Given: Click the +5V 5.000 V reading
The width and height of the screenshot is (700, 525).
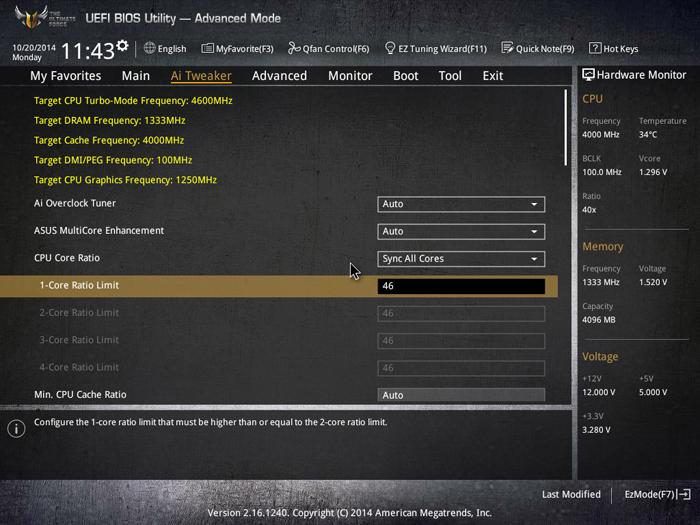Looking at the screenshot, I should [x=653, y=392].
